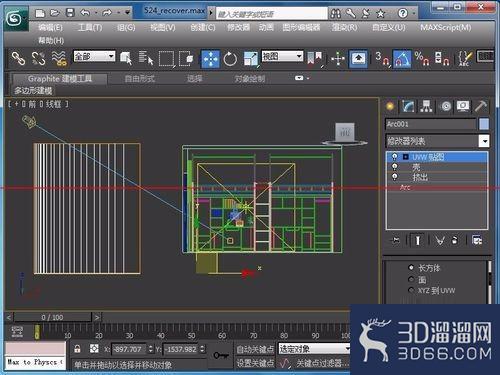Screen dimensions: 500x375
Task: Open the 选定对象 key filter dropdown
Action: point(314,349)
